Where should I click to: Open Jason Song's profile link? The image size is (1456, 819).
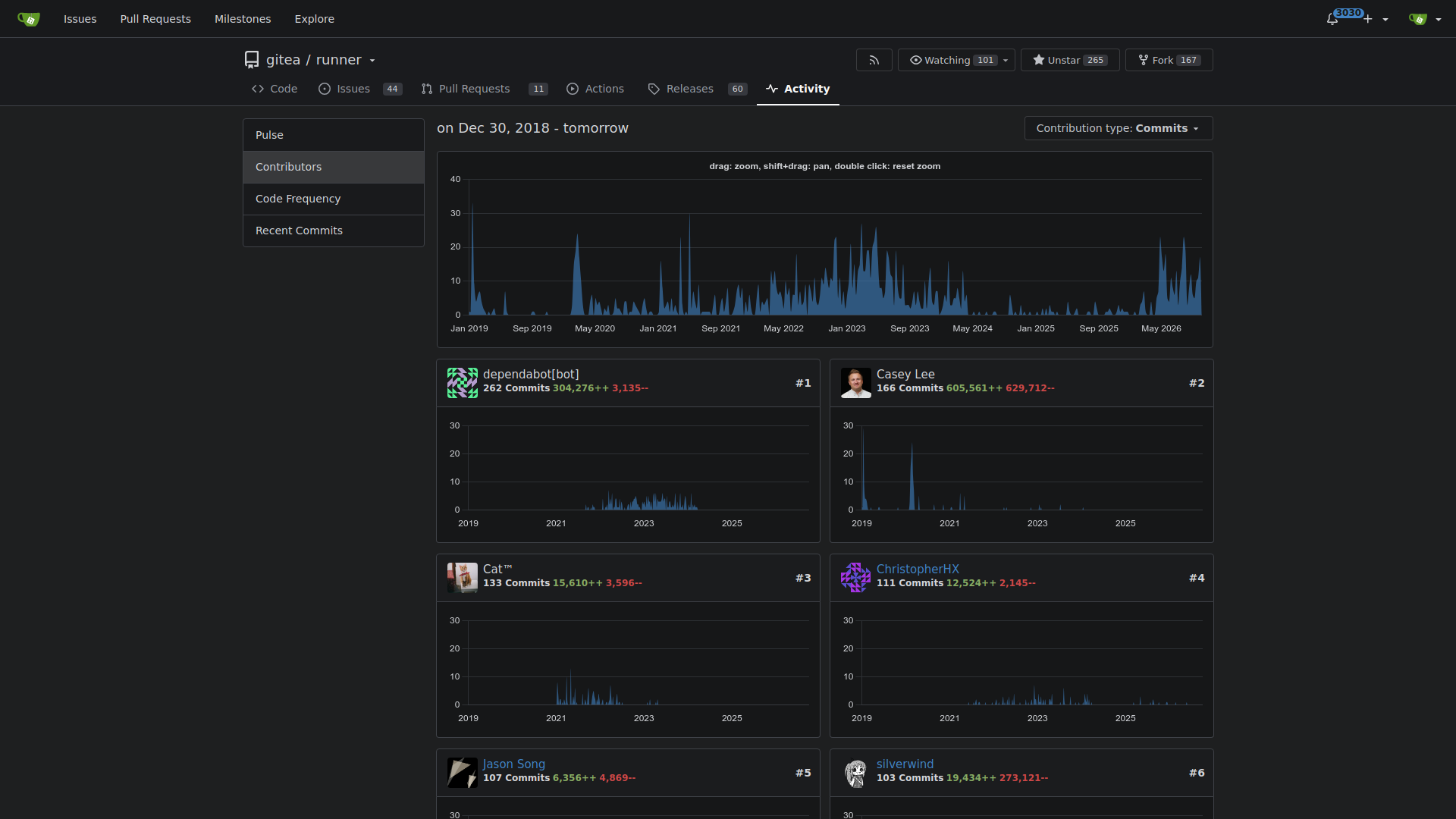514,764
